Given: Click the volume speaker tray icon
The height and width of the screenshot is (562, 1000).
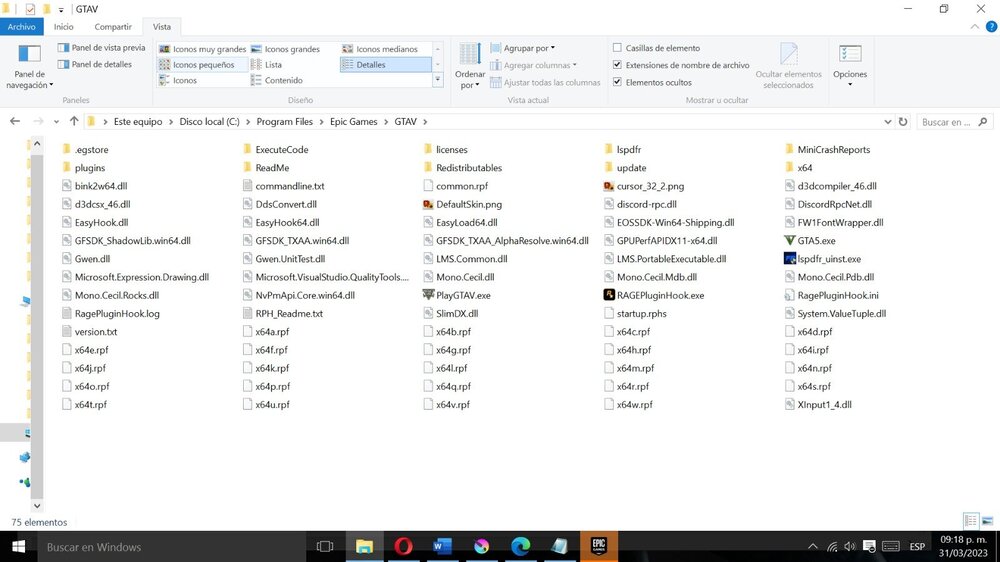Looking at the screenshot, I should (849, 547).
